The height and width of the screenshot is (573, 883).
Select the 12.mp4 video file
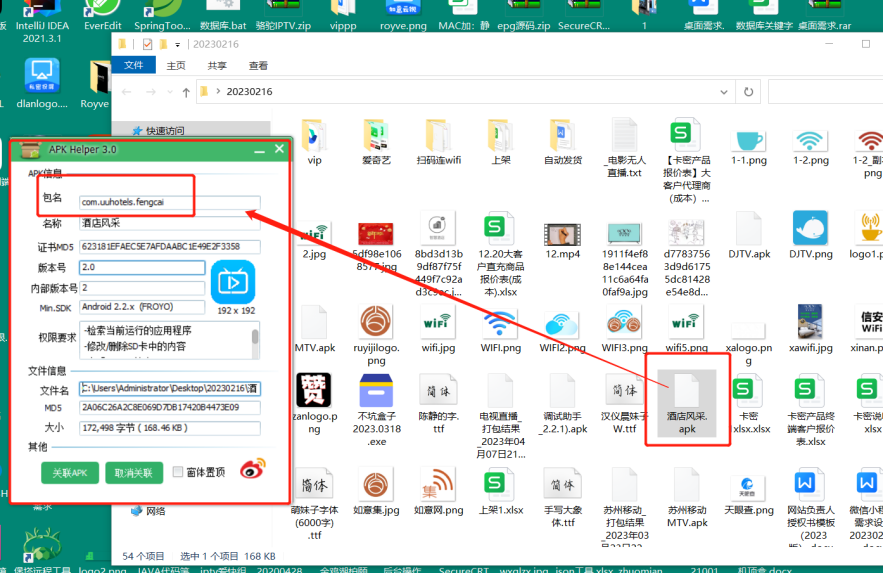563,239
